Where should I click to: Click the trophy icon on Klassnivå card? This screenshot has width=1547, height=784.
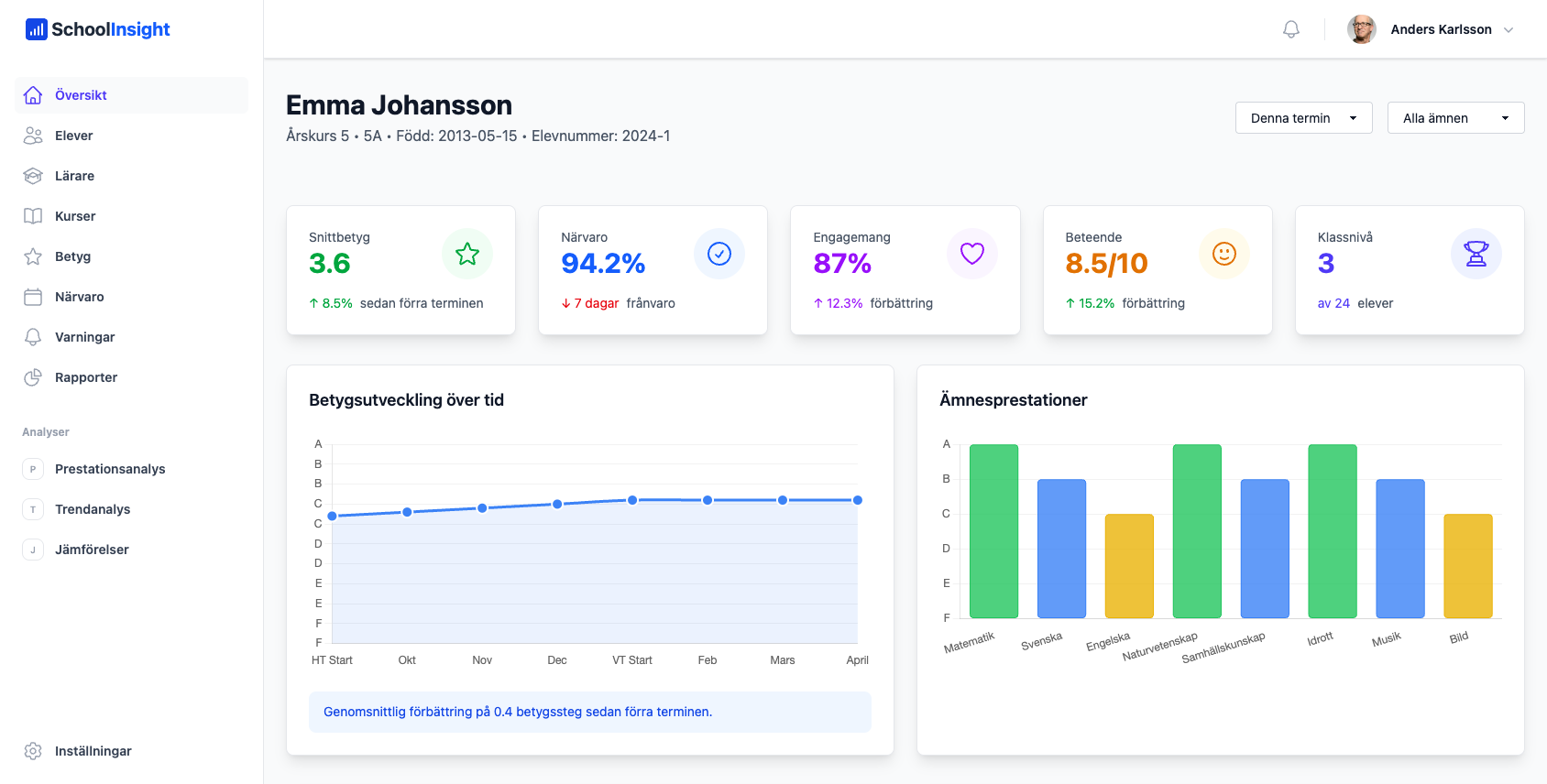tap(1476, 254)
